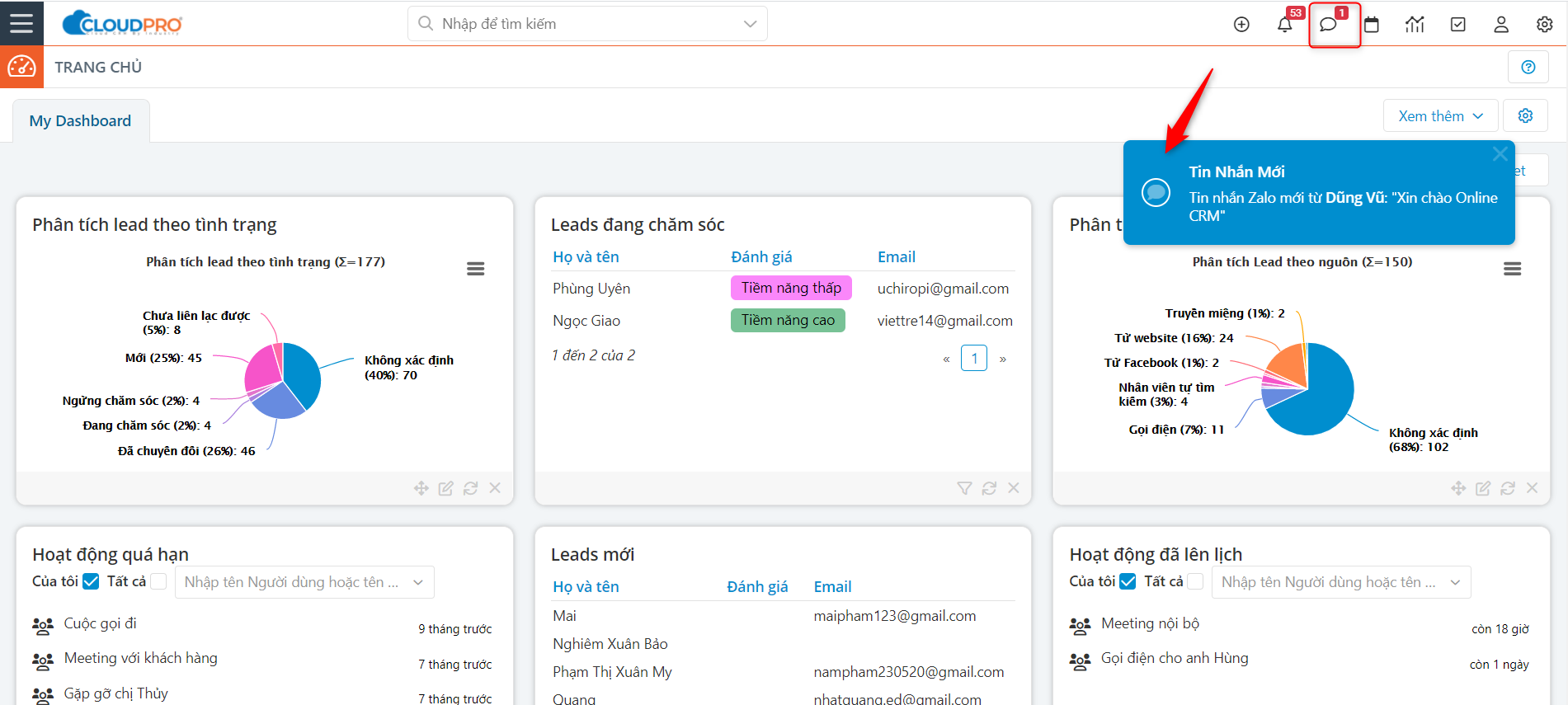1568x705 pixels.
Task: Open the Xem thêm dropdown
Action: tap(1440, 115)
